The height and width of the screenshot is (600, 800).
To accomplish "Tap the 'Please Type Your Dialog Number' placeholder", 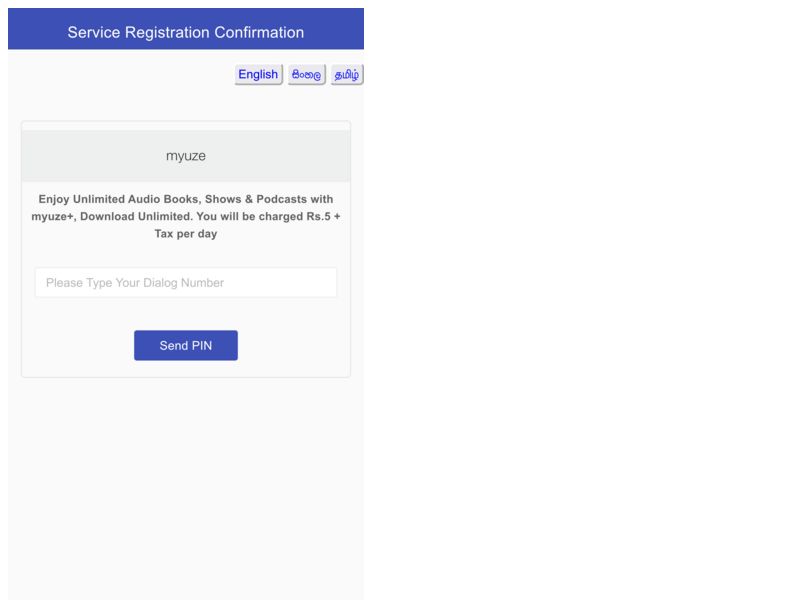I will (135, 283).
